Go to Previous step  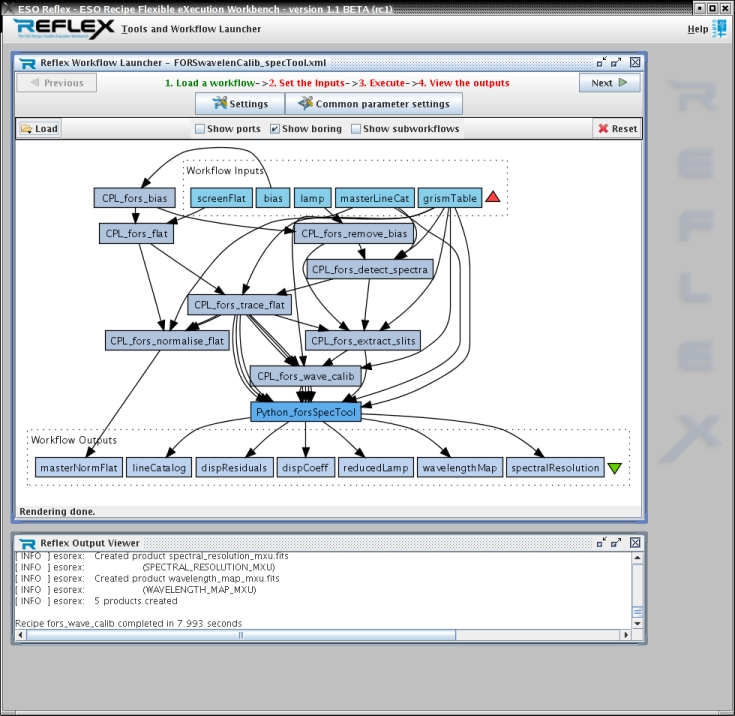point(57,83)
